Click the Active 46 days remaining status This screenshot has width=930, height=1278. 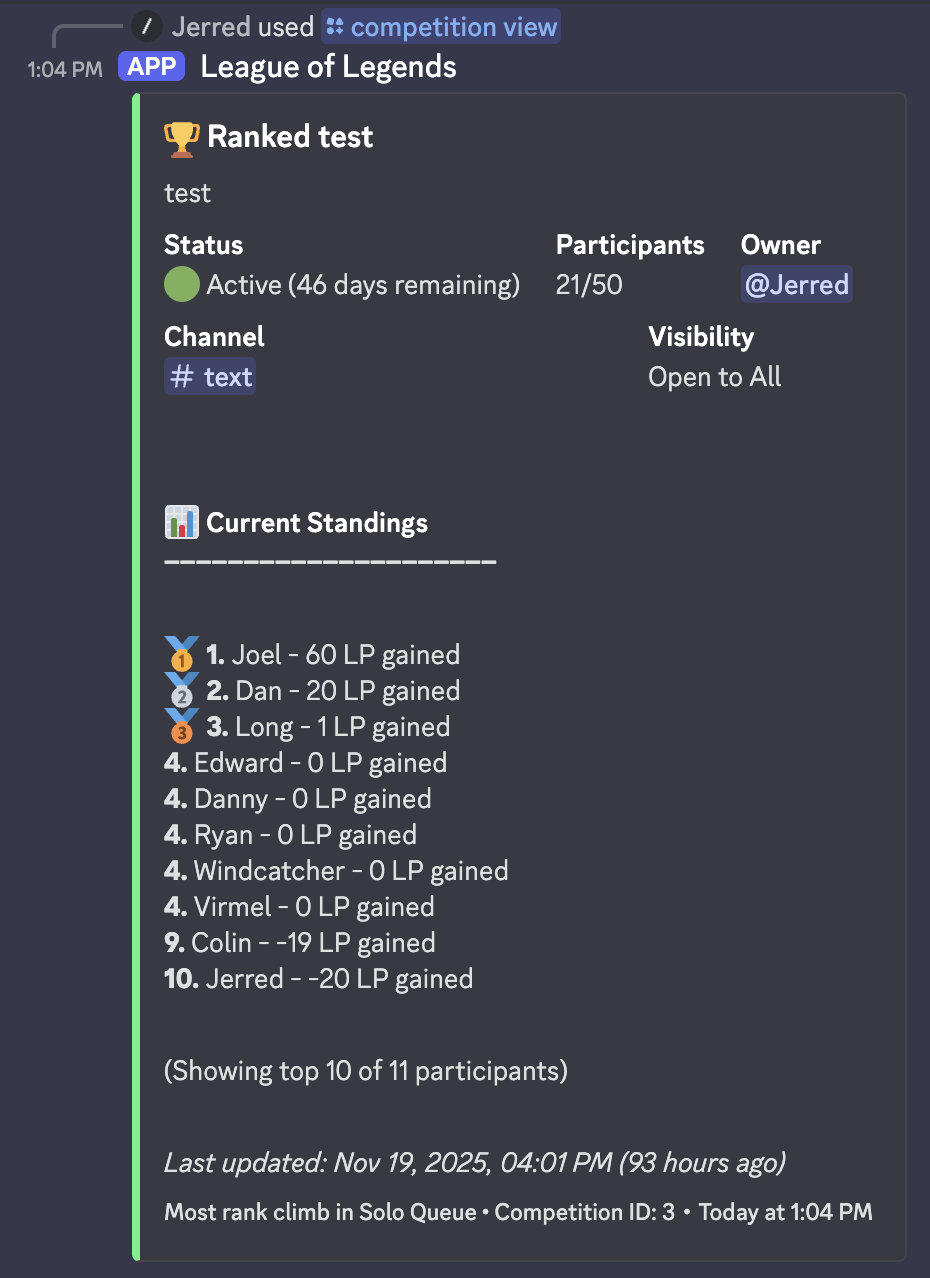click(x=362, y=284)
